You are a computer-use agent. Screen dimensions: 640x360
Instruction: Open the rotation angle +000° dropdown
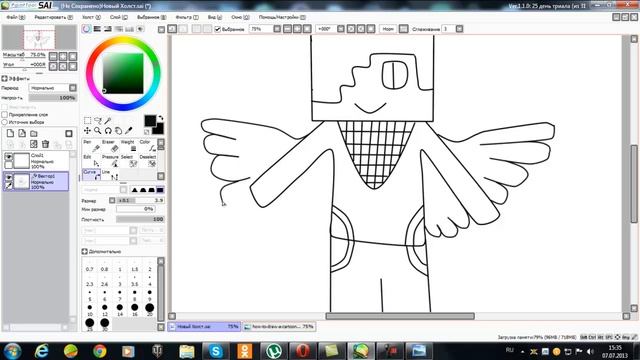click(x=341, y=29)
